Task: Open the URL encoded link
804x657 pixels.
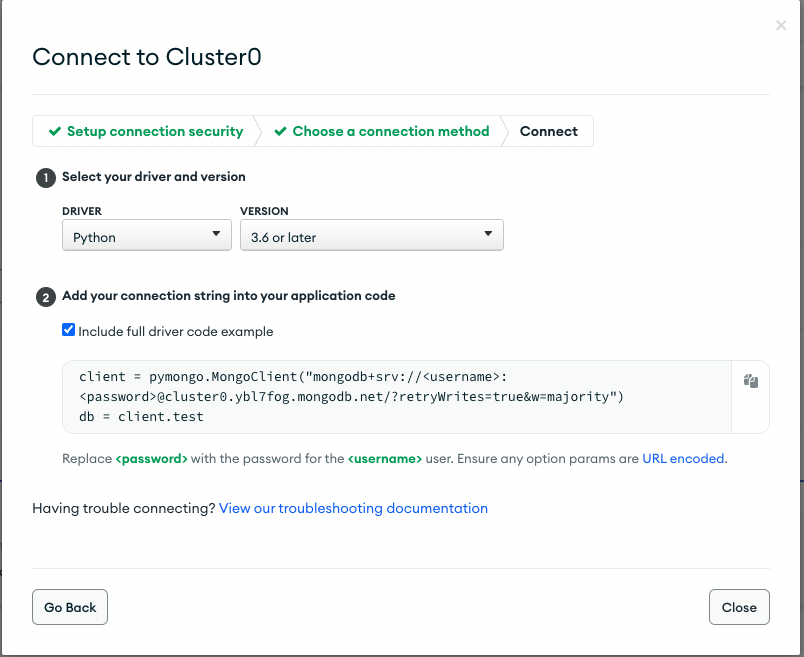Action: [683, 459]
